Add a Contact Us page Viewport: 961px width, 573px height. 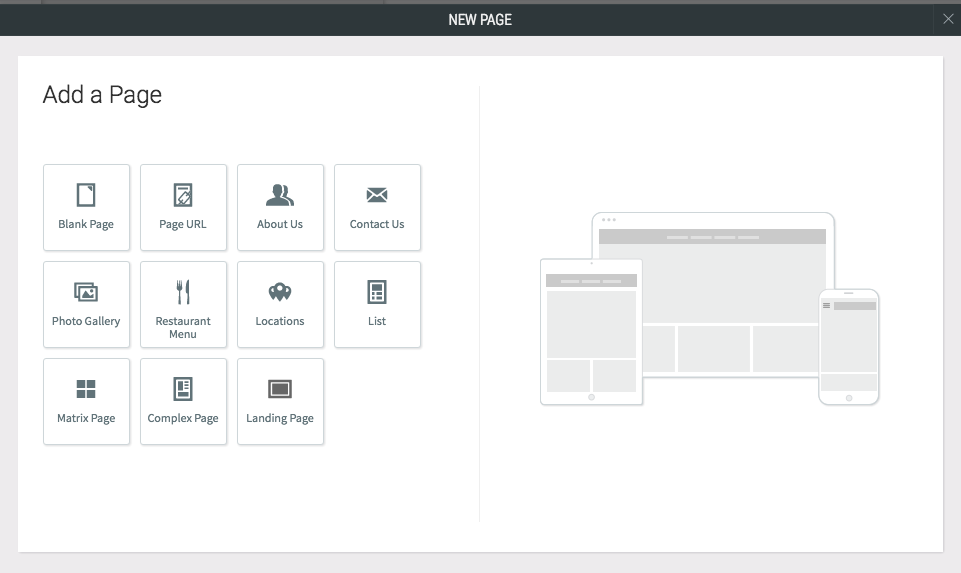(377, 207)
